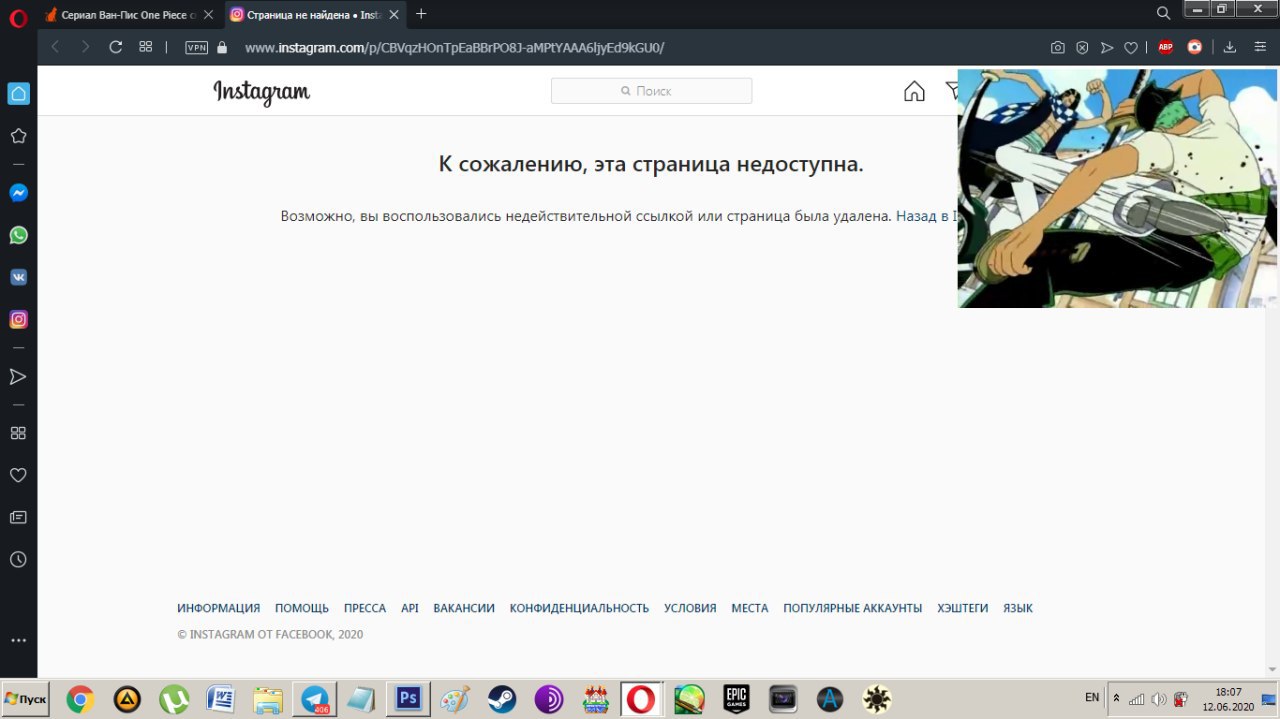Viewport: 1280px width, 719px height.
Task: Open the Пуск start menu
Action: (x=26, y=698)
